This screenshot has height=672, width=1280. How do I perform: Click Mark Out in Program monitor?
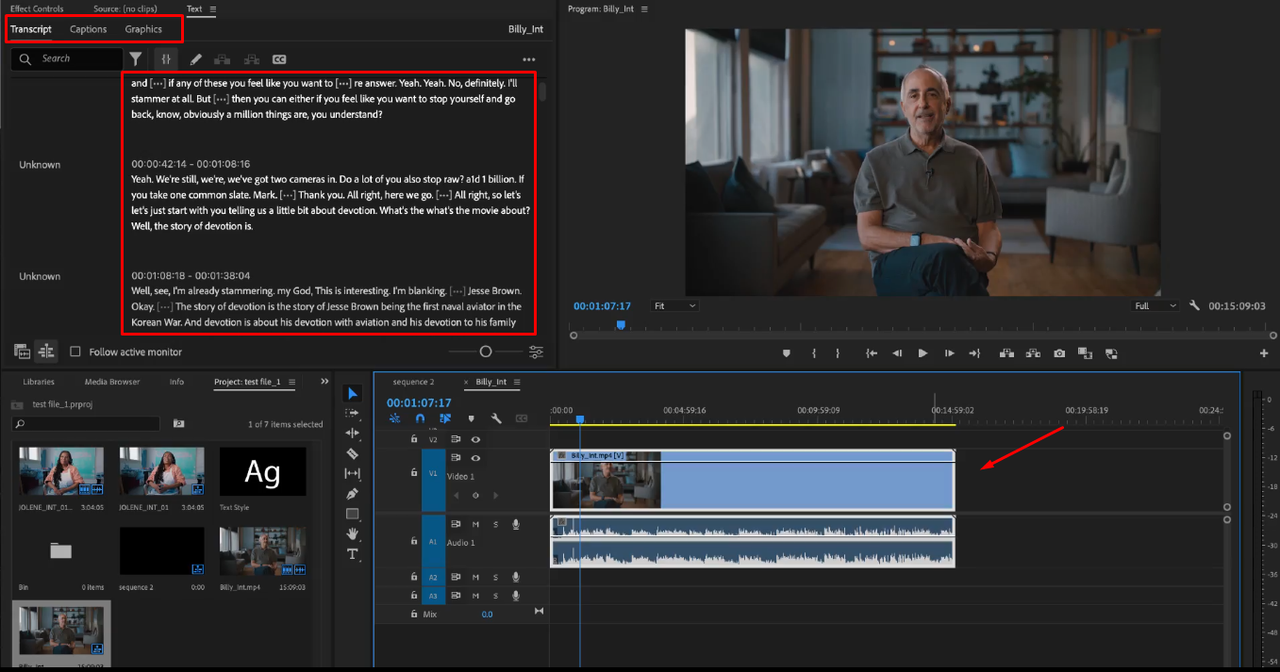[x=837, y=353]
